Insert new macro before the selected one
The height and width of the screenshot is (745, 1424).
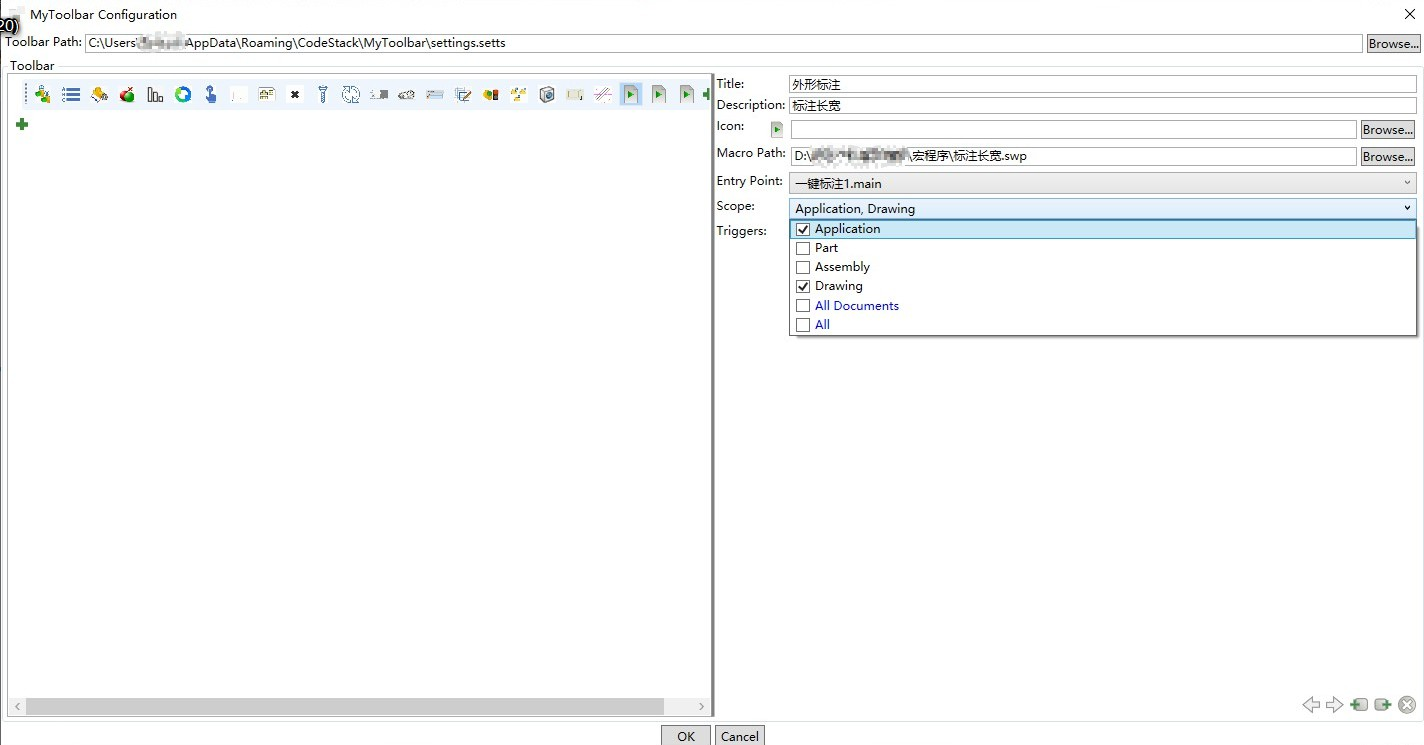click(1359, 705)
